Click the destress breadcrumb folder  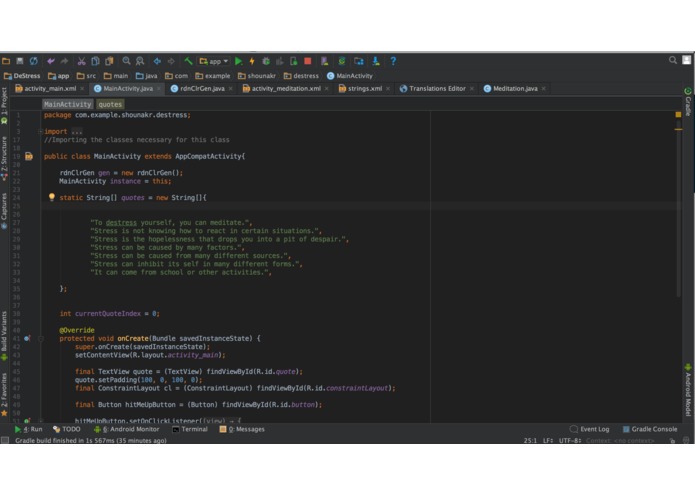(x=301, y=76)
